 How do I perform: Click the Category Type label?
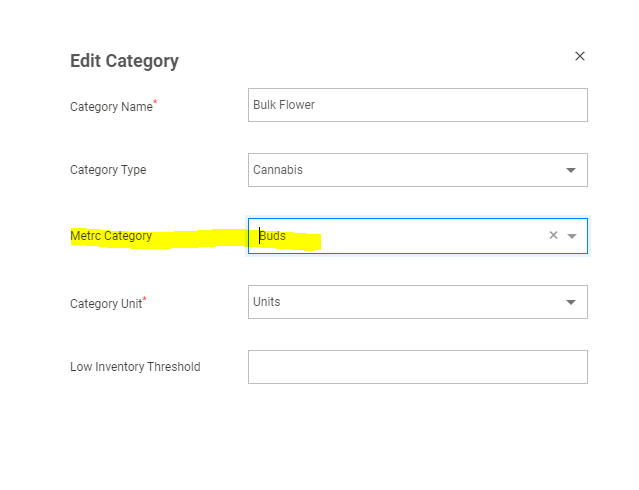[x=108, y=170]
